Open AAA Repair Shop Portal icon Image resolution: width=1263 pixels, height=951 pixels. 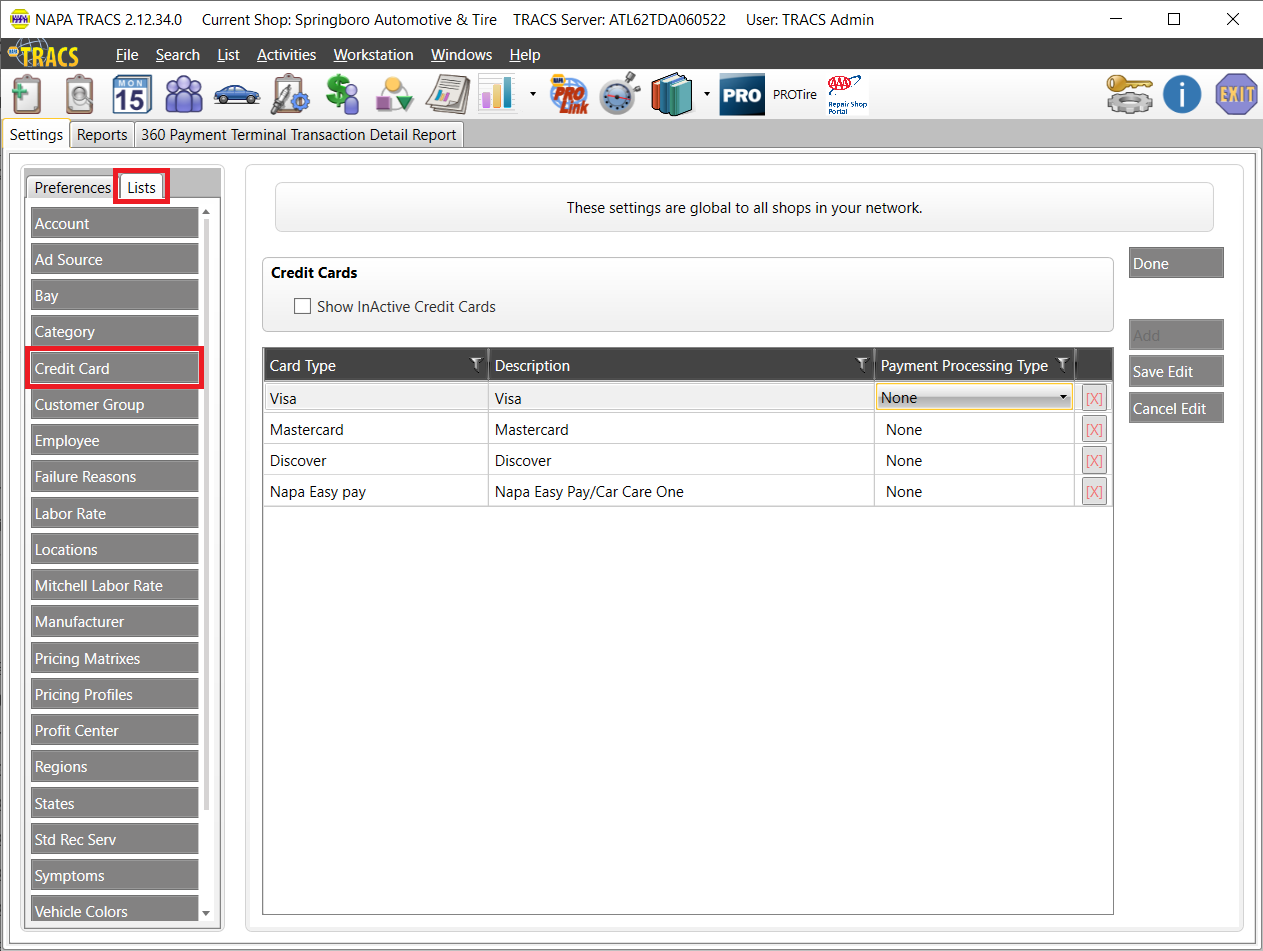click(x=847, y=95)
